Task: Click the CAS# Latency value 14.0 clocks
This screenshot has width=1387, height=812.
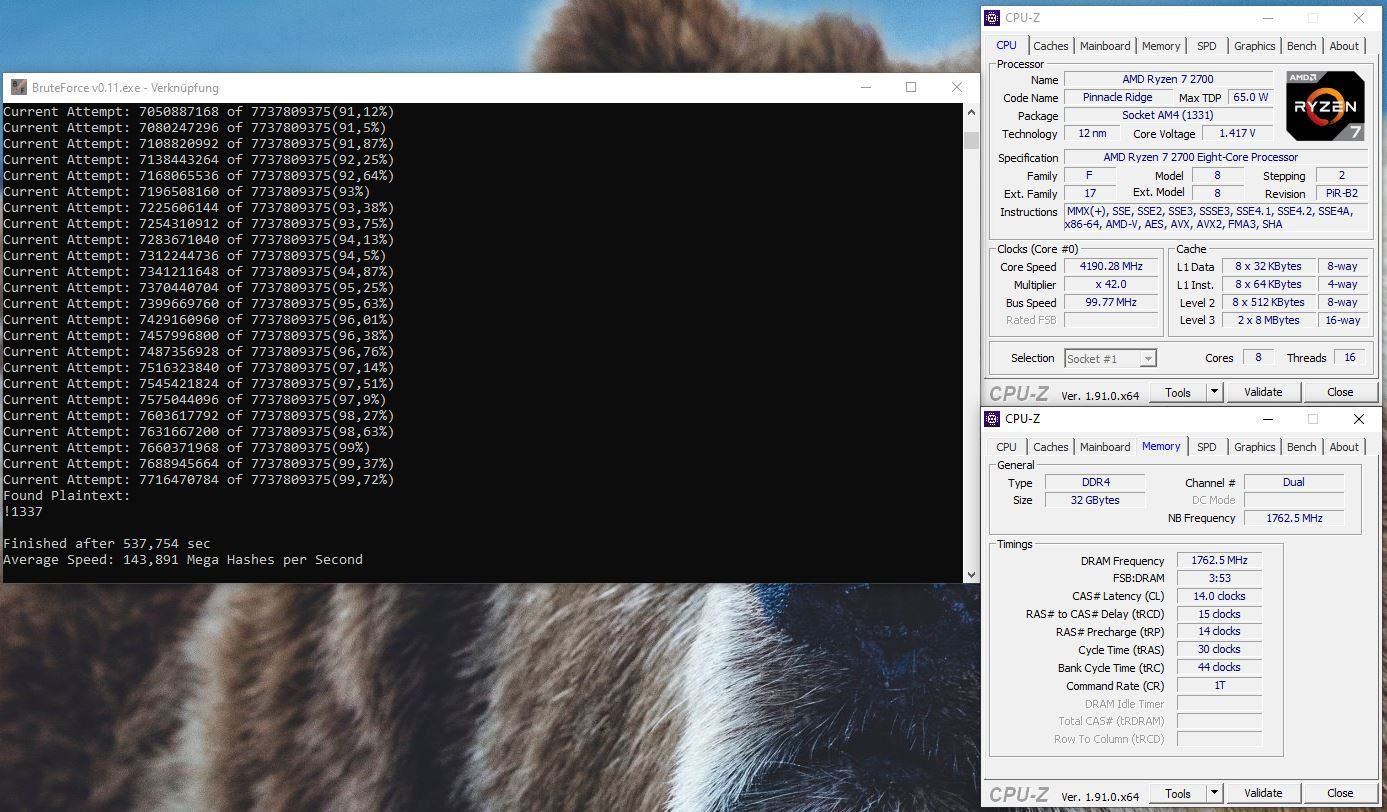Action: (1220, 596)
